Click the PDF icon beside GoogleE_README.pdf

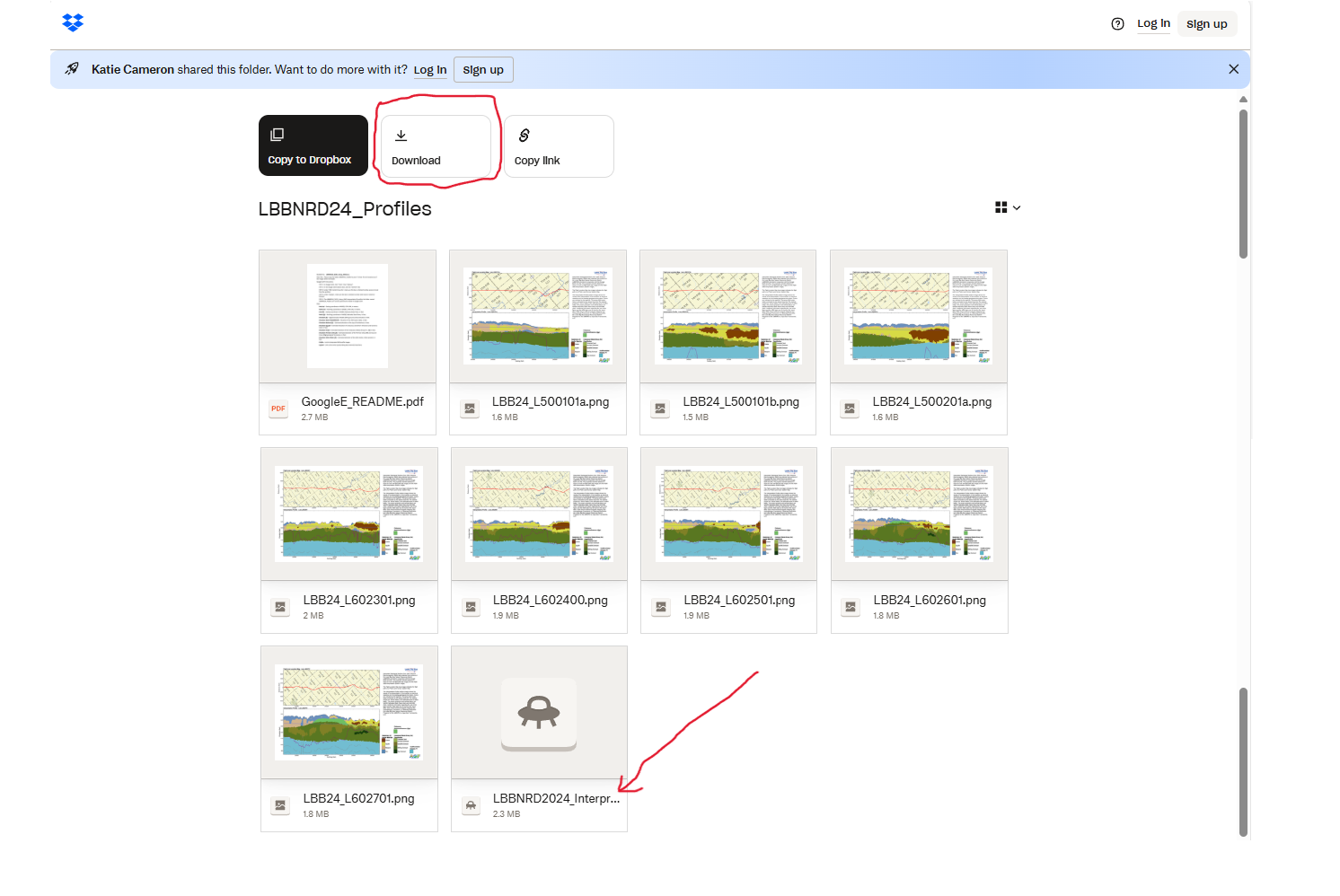(x=278, y=408)
